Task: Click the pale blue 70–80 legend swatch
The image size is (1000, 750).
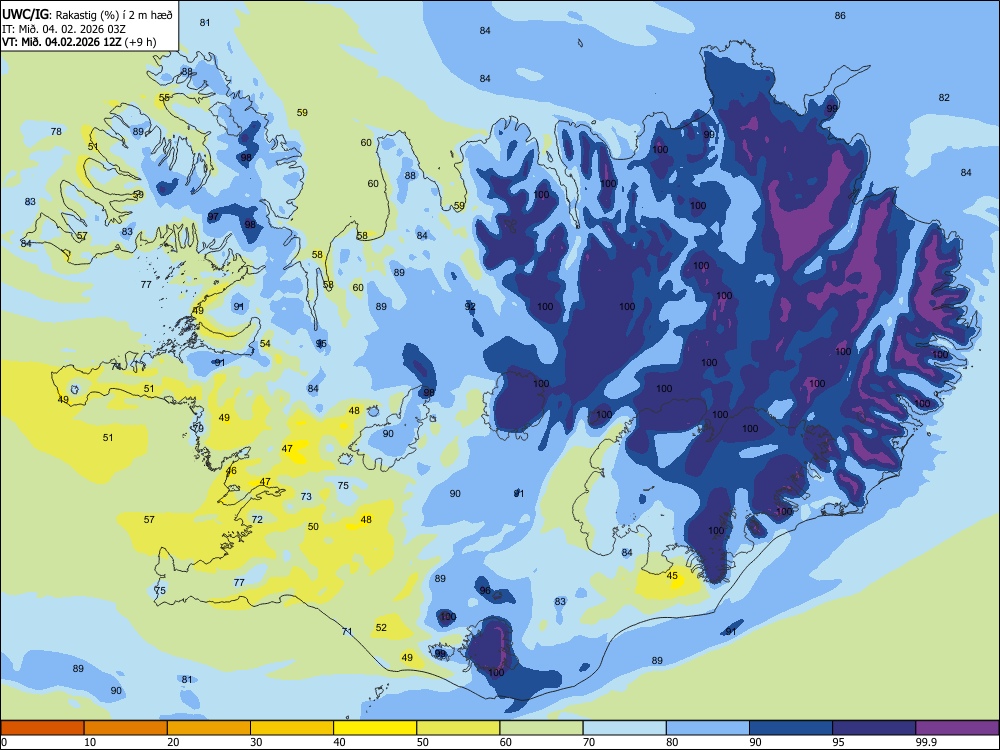Action: (624, 728)
